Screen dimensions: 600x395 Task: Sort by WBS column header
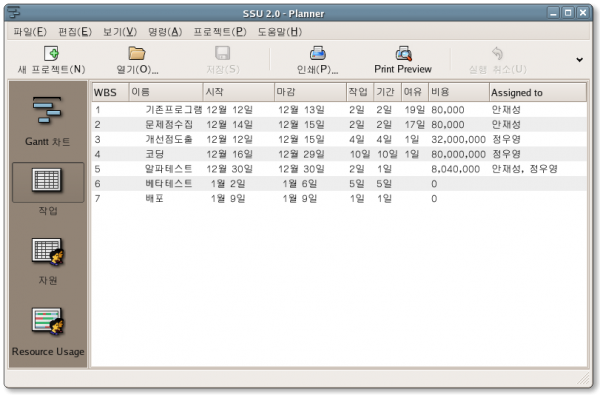click(x=110, y=92)
